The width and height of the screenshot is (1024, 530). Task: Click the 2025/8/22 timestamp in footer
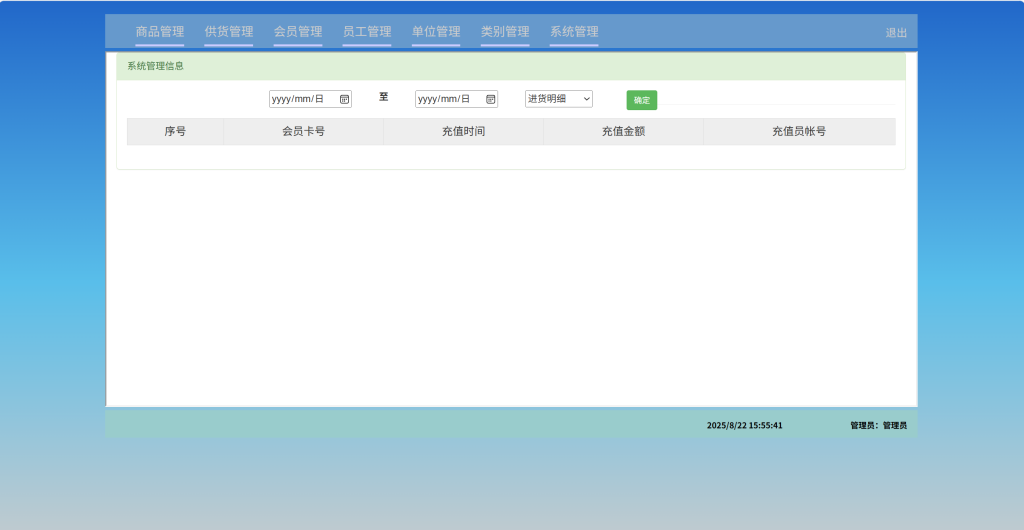coord(744,426)
